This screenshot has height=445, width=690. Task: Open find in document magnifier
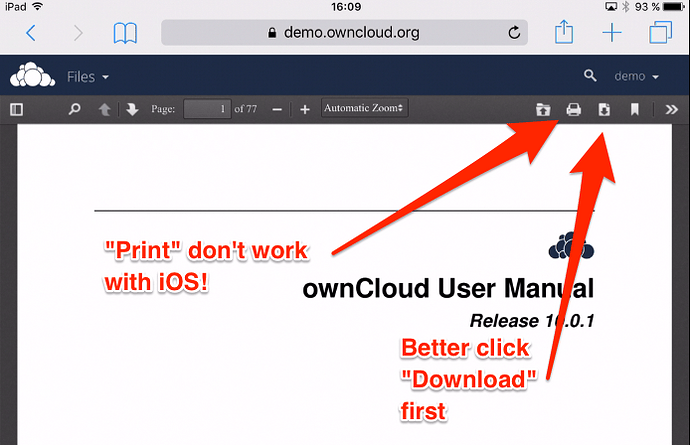(74, 109)
